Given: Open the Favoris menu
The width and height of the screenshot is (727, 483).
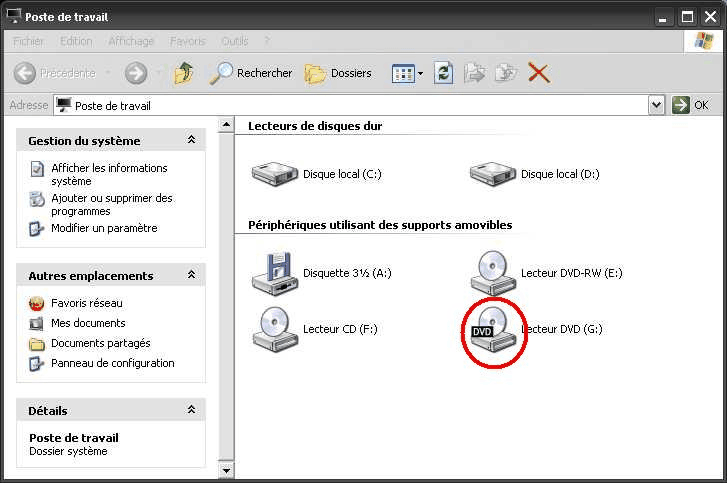Looking at the screenshot, I should coord(187,42).
